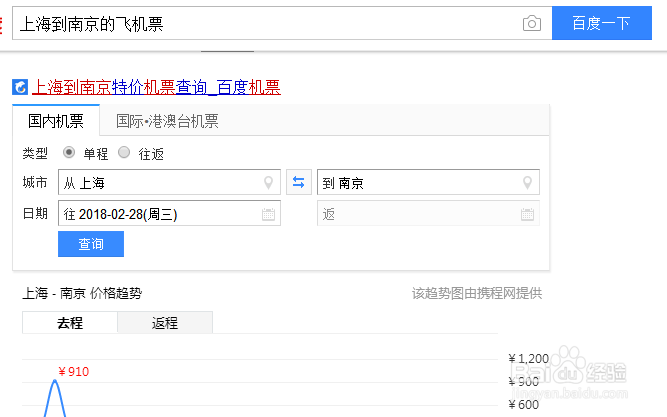The width and height of the screenshot is (667, 417).
Task: Switch to 国际•港澳台机票 tab
Action: (x=167, y=121)
